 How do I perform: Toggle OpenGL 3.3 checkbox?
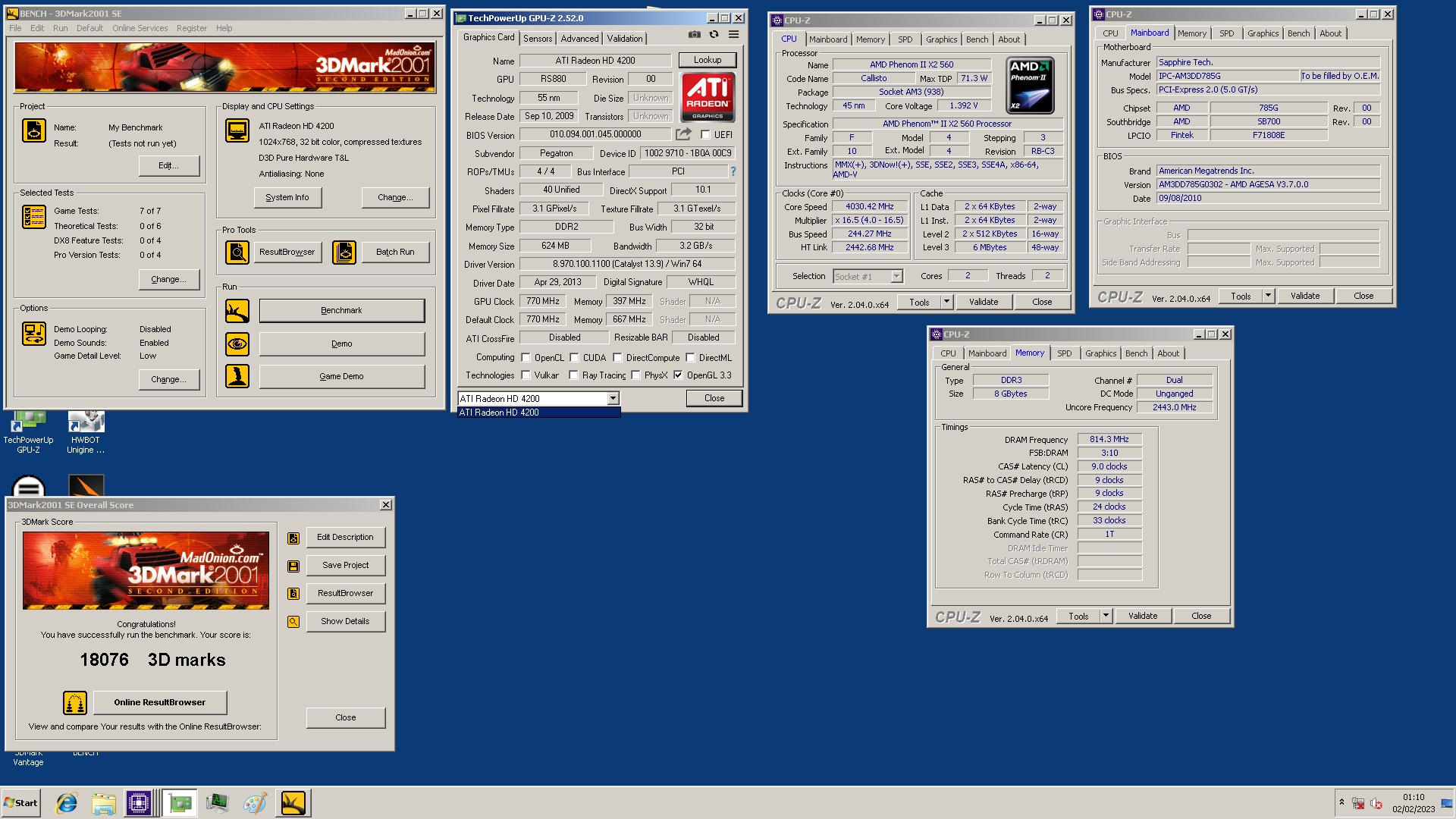click(678, 375)
